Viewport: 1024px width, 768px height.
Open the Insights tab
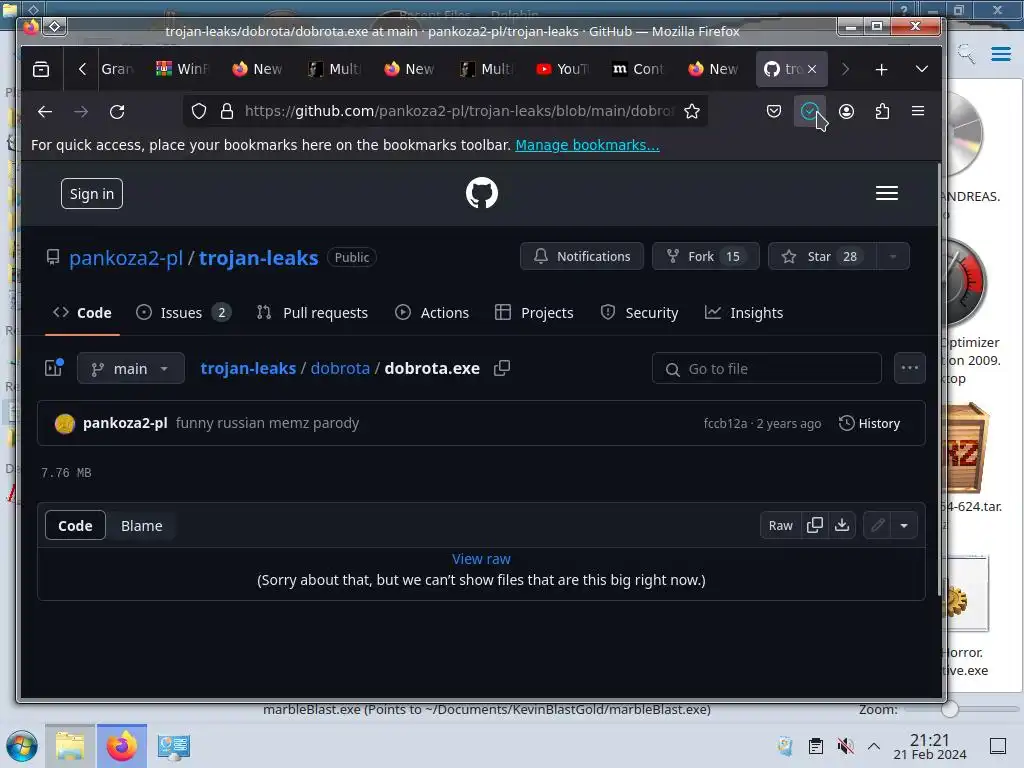(744, 313)
